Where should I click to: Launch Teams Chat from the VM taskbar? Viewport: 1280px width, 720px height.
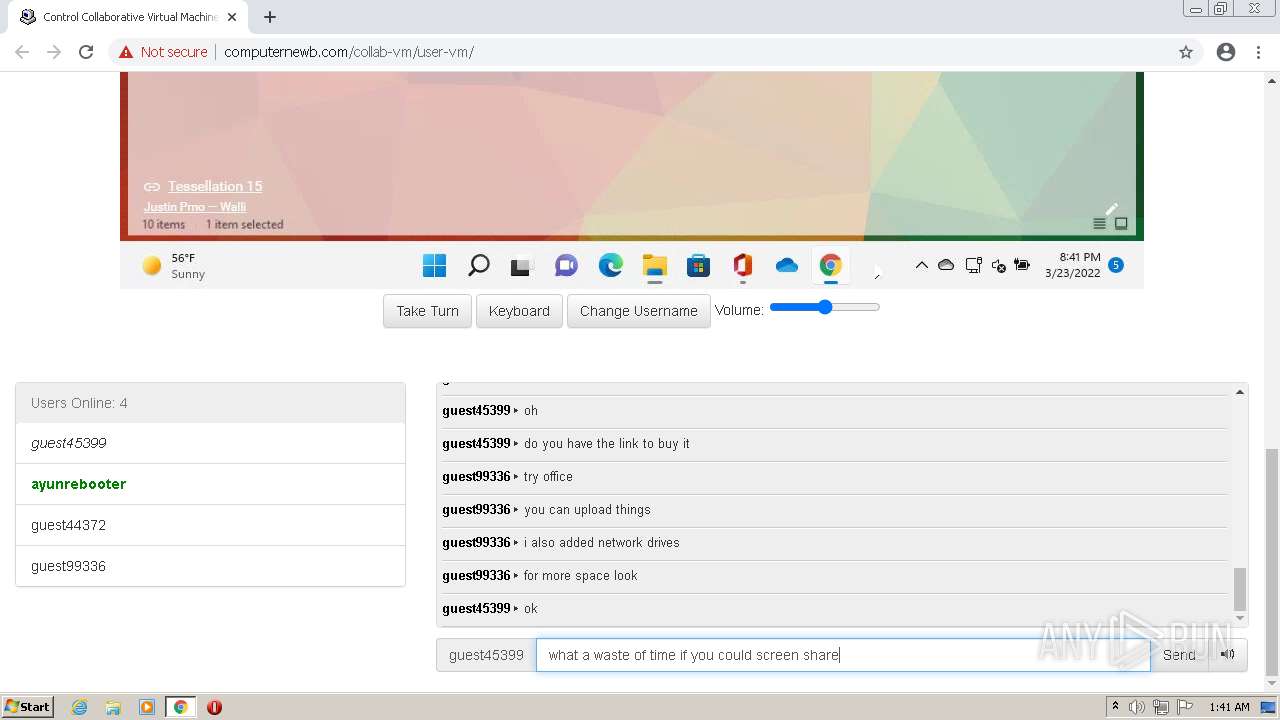click(x=566, y=265)
